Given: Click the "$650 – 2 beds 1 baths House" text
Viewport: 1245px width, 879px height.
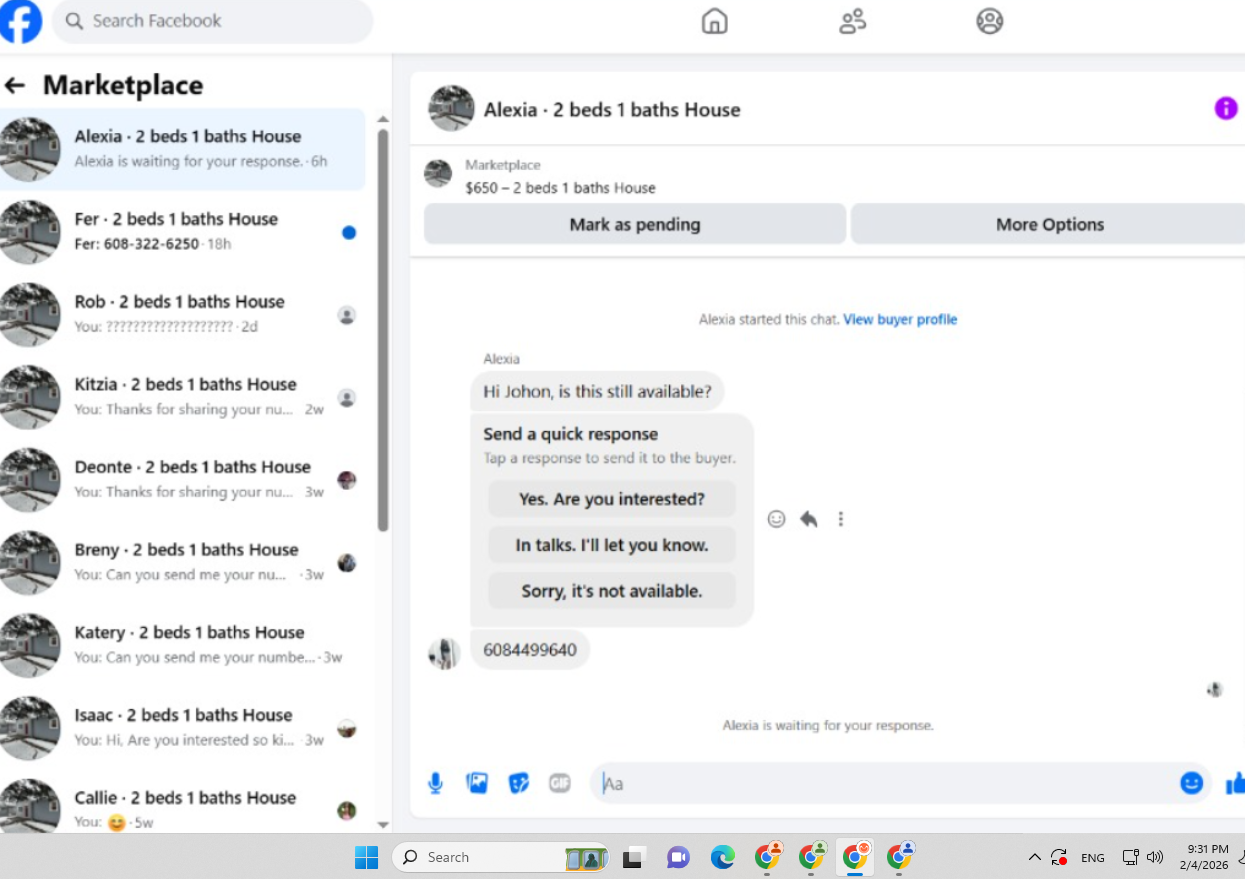Looking at the screenshot, I should pyautogui.click(x=561, y=188).
